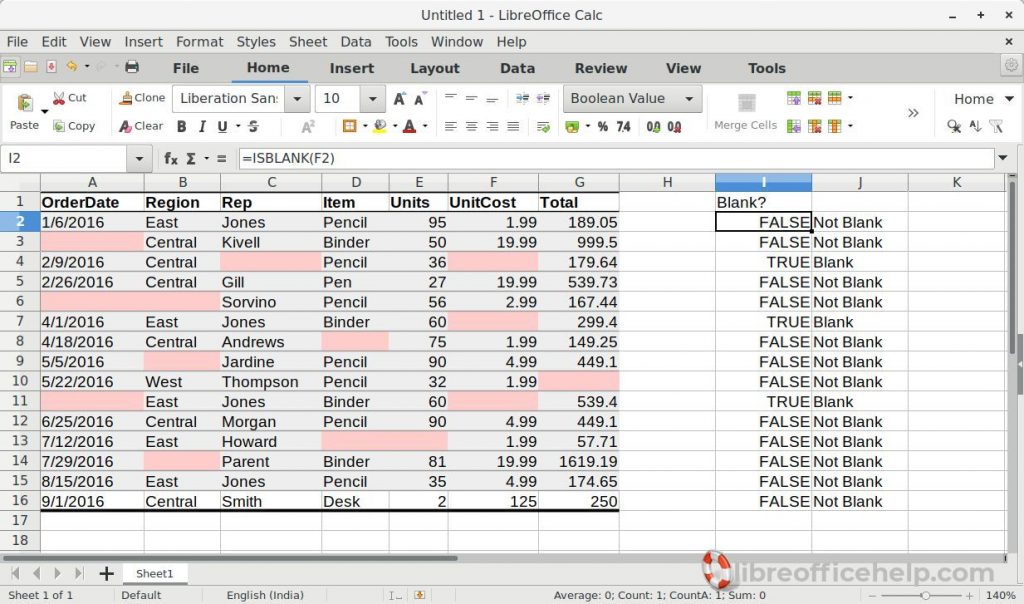The image size is (1024, 604).
Task: Click the Wrap Text icon
Action: coord(543,126)
